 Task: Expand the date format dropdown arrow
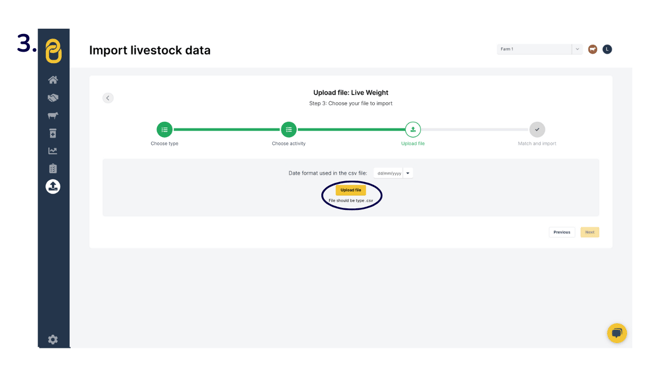tap(408, 173)
